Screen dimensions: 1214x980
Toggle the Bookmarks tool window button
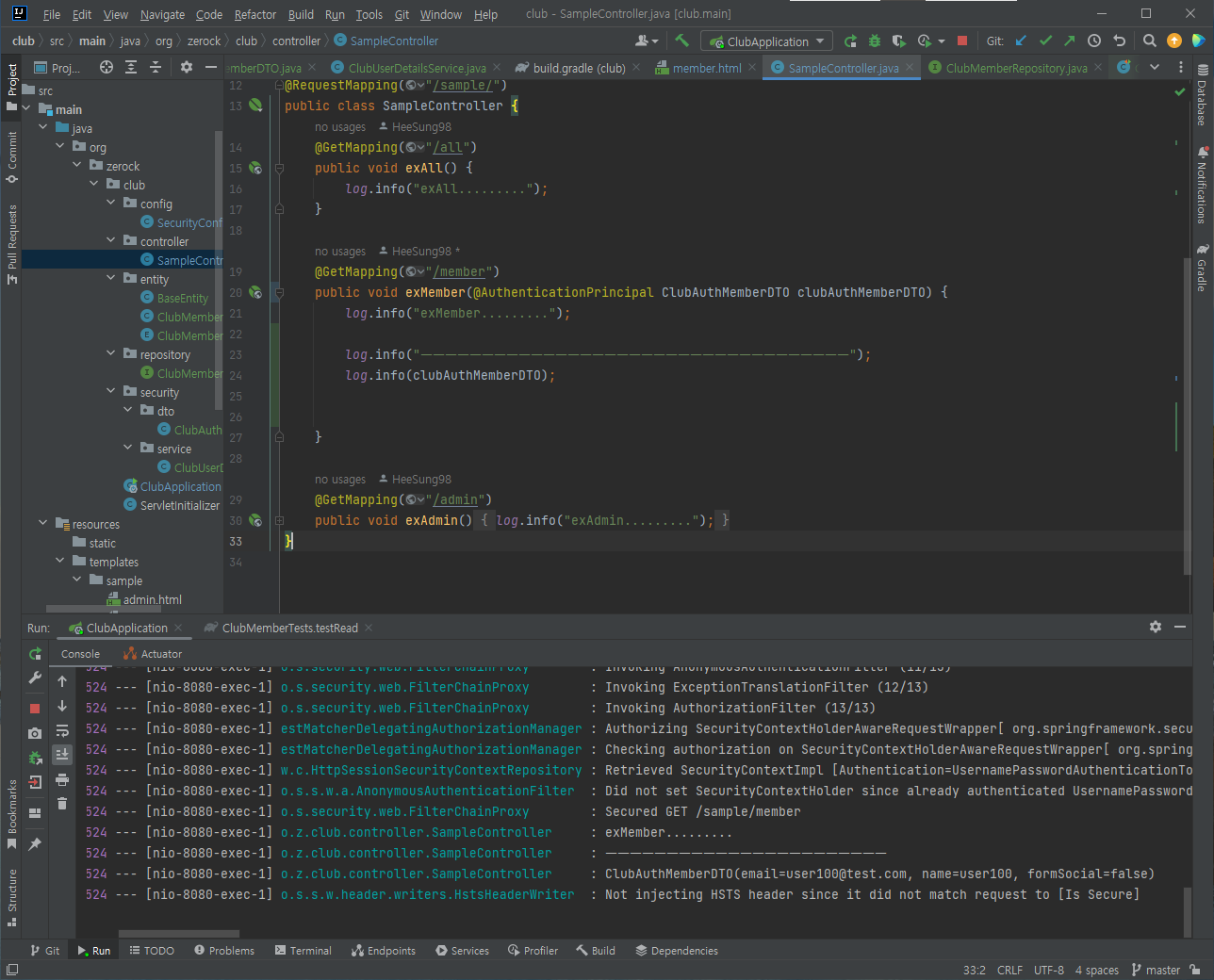pyautogui.click(x=11, y=814)
